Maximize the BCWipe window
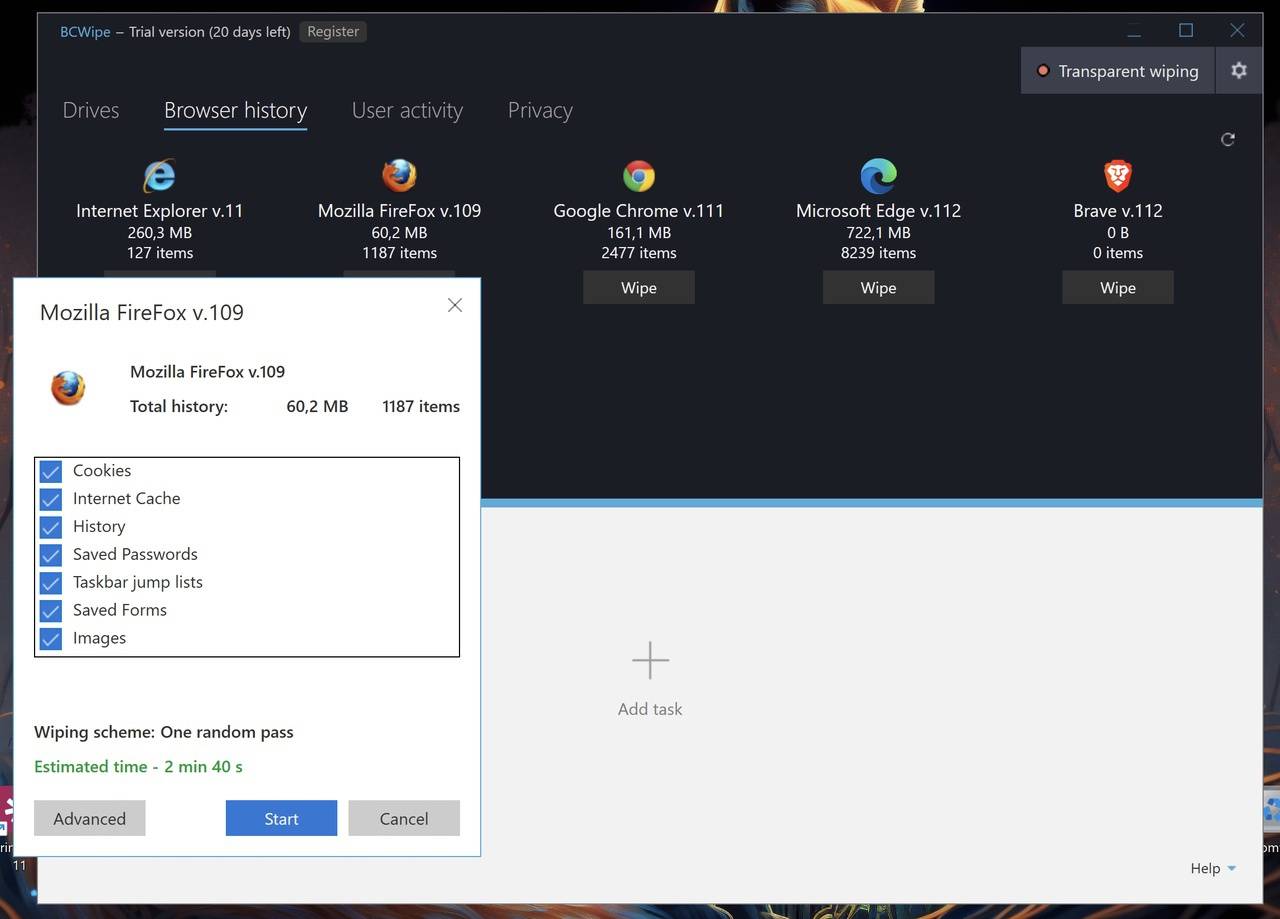Viewport: 1280px width, 919px height. (1186, 31)
